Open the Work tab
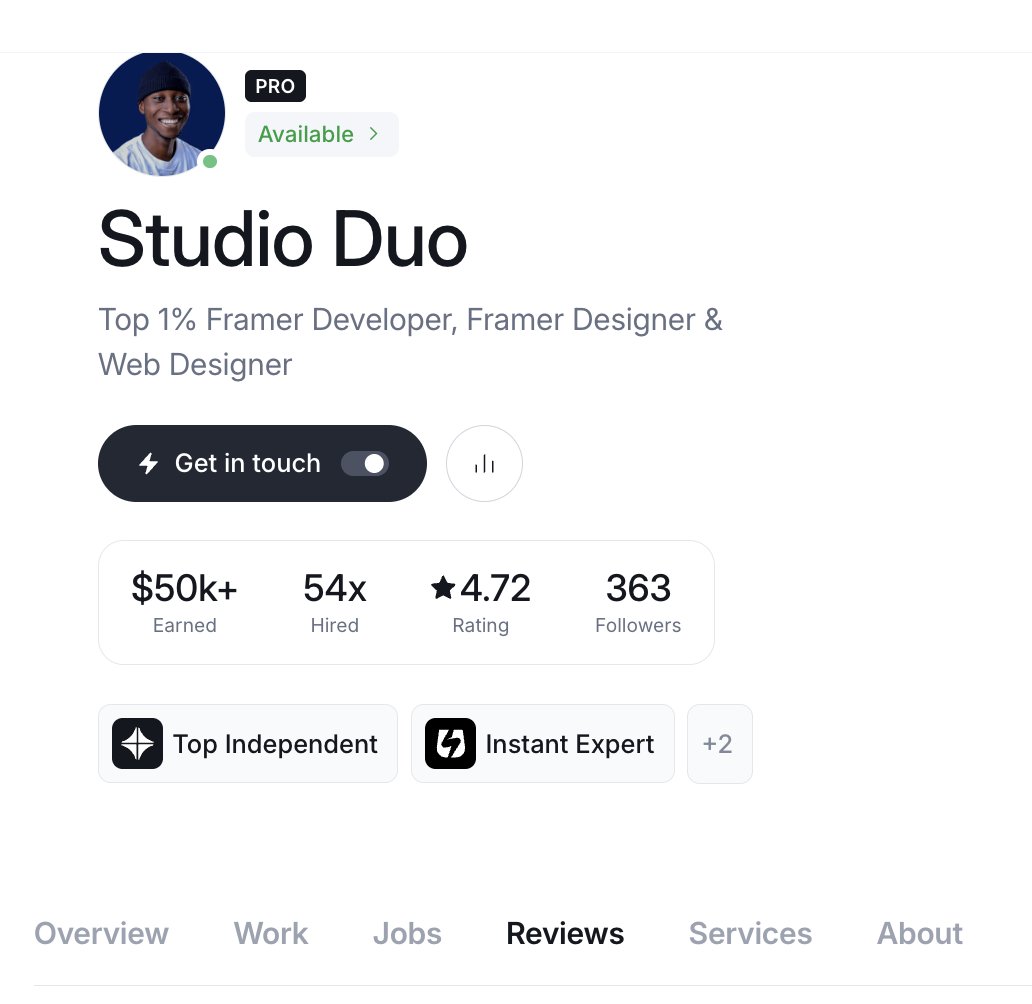This screenshot has height=1004, width=1032. (x=271, y=934)
